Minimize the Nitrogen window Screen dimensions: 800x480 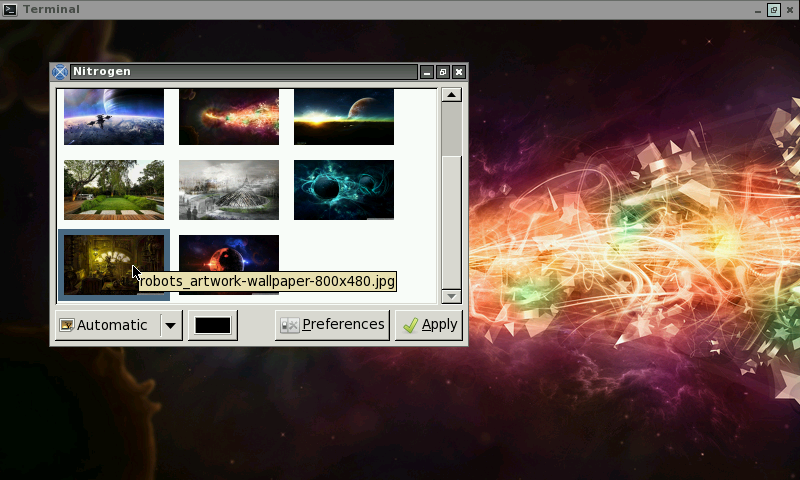pos(427,72)
